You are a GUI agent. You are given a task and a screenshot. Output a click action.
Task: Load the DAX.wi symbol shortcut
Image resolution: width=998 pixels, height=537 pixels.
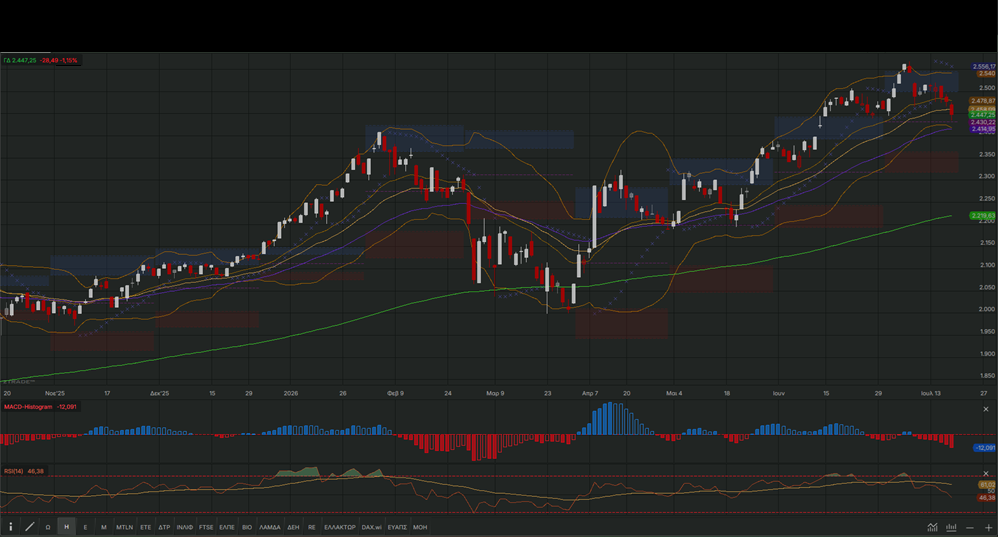point(372,527)
